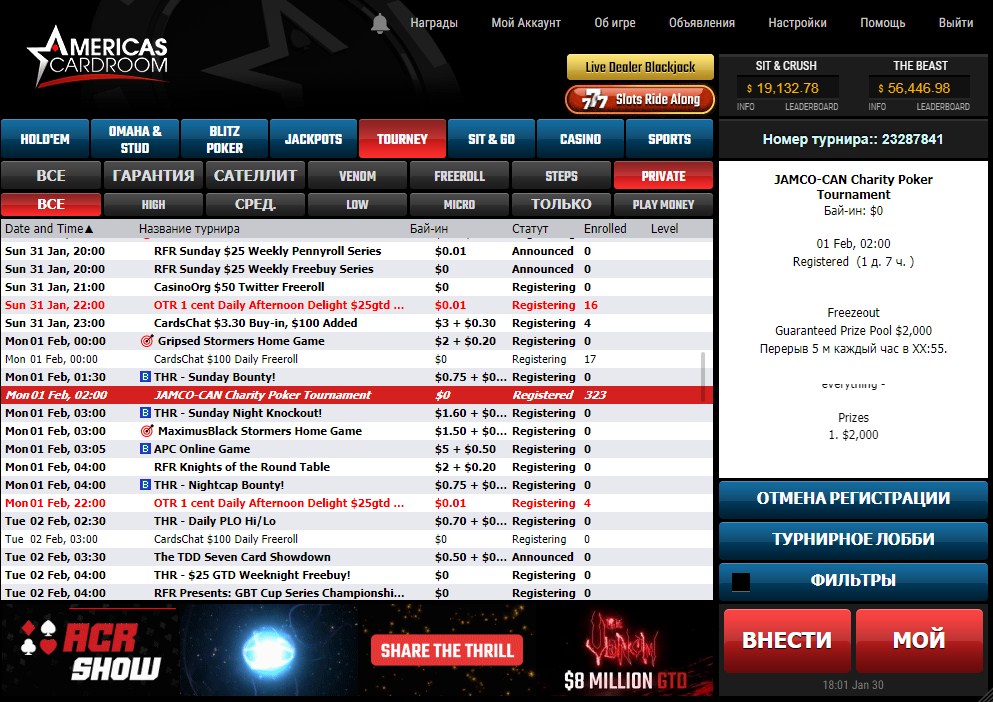
Task: Select the STEPS filter
Action: point(561,176)
